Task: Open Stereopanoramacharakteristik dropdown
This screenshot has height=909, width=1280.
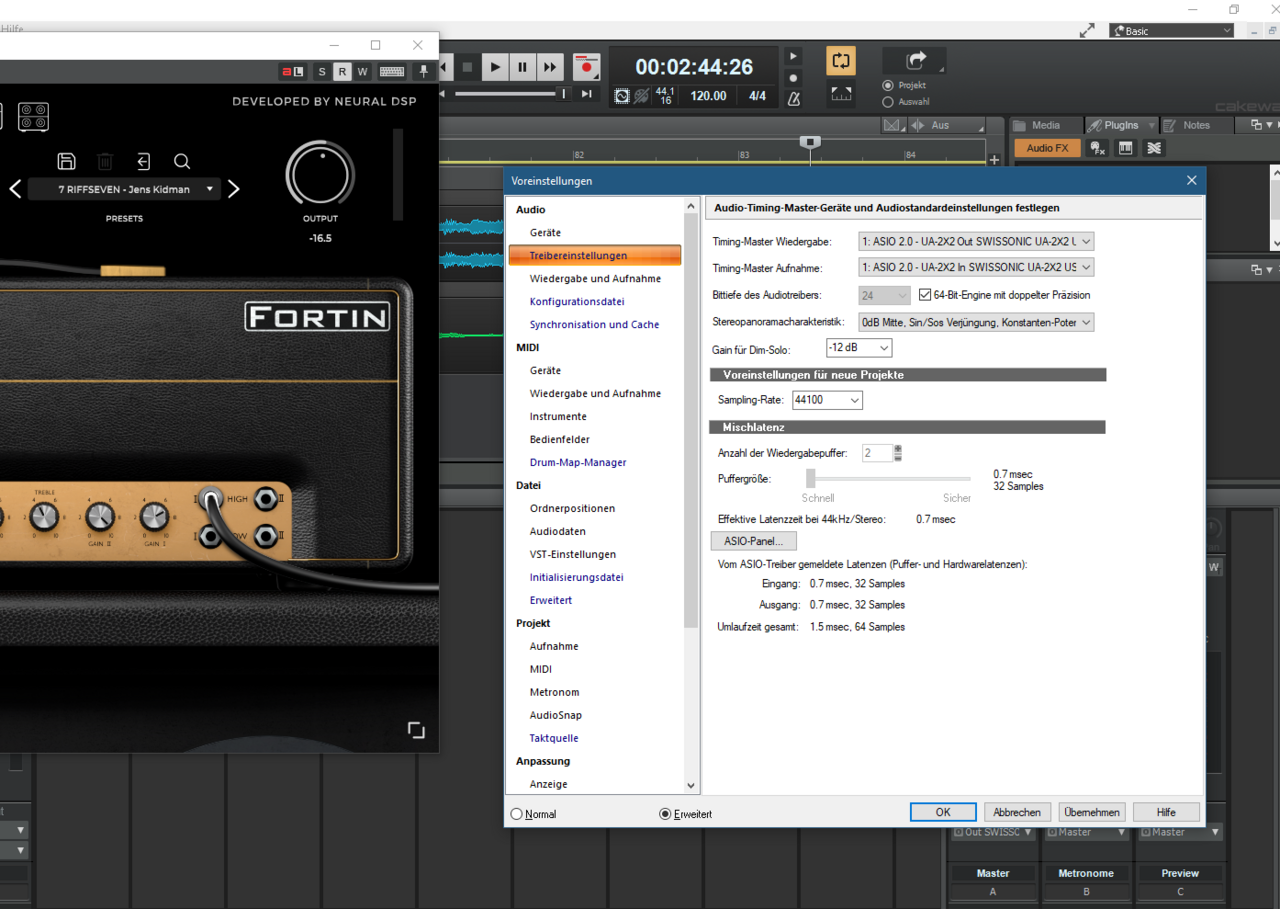Action: (x=976, y=322)
